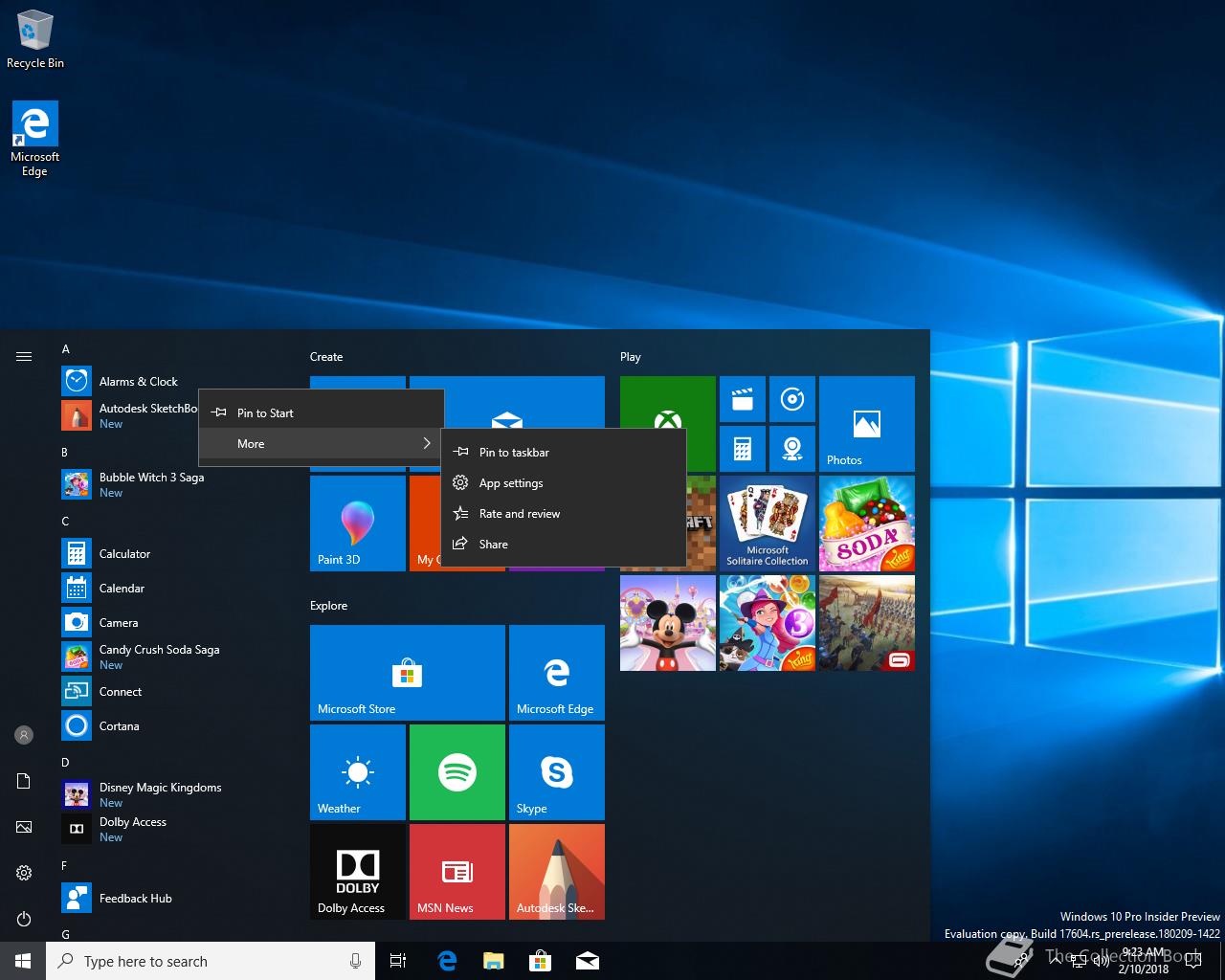
Task: Activate the search microphone icon
Action: point(355,961)
